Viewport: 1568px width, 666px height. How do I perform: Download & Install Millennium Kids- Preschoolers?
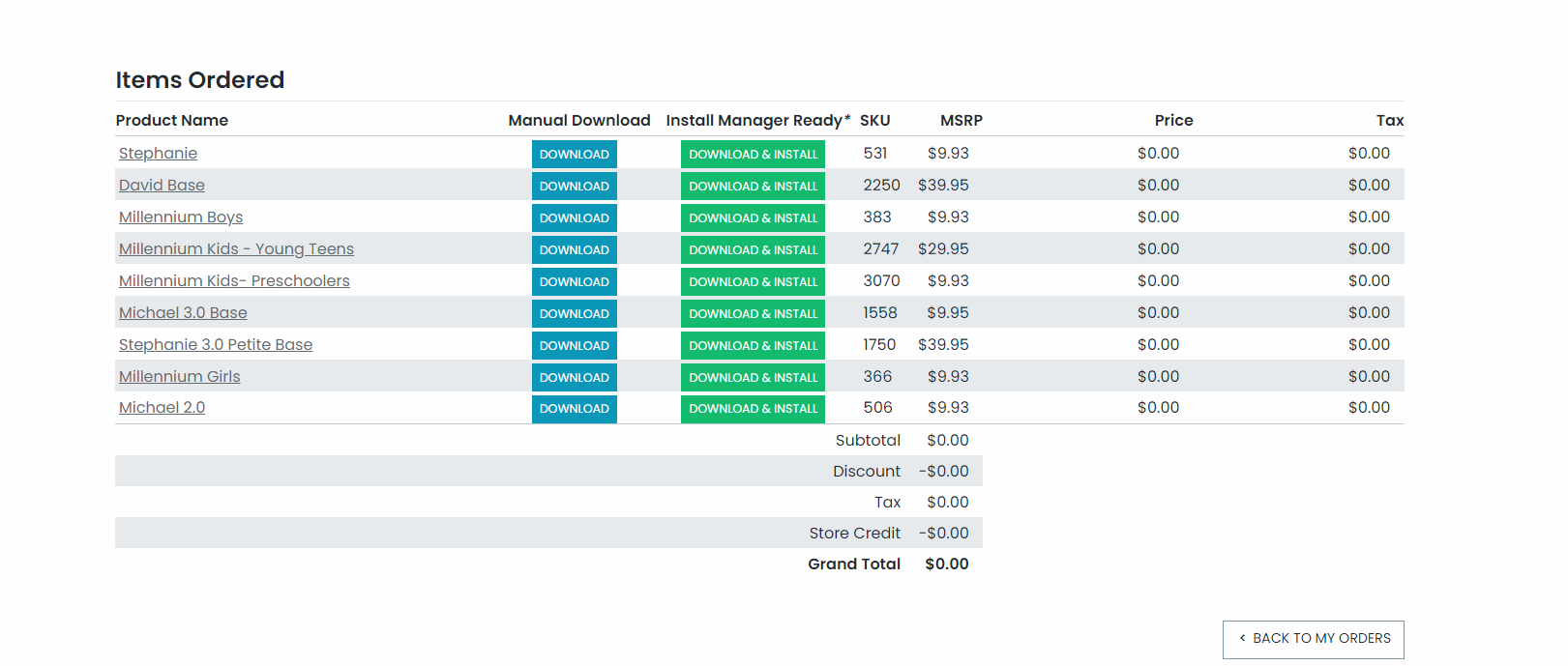pos(753,282)
